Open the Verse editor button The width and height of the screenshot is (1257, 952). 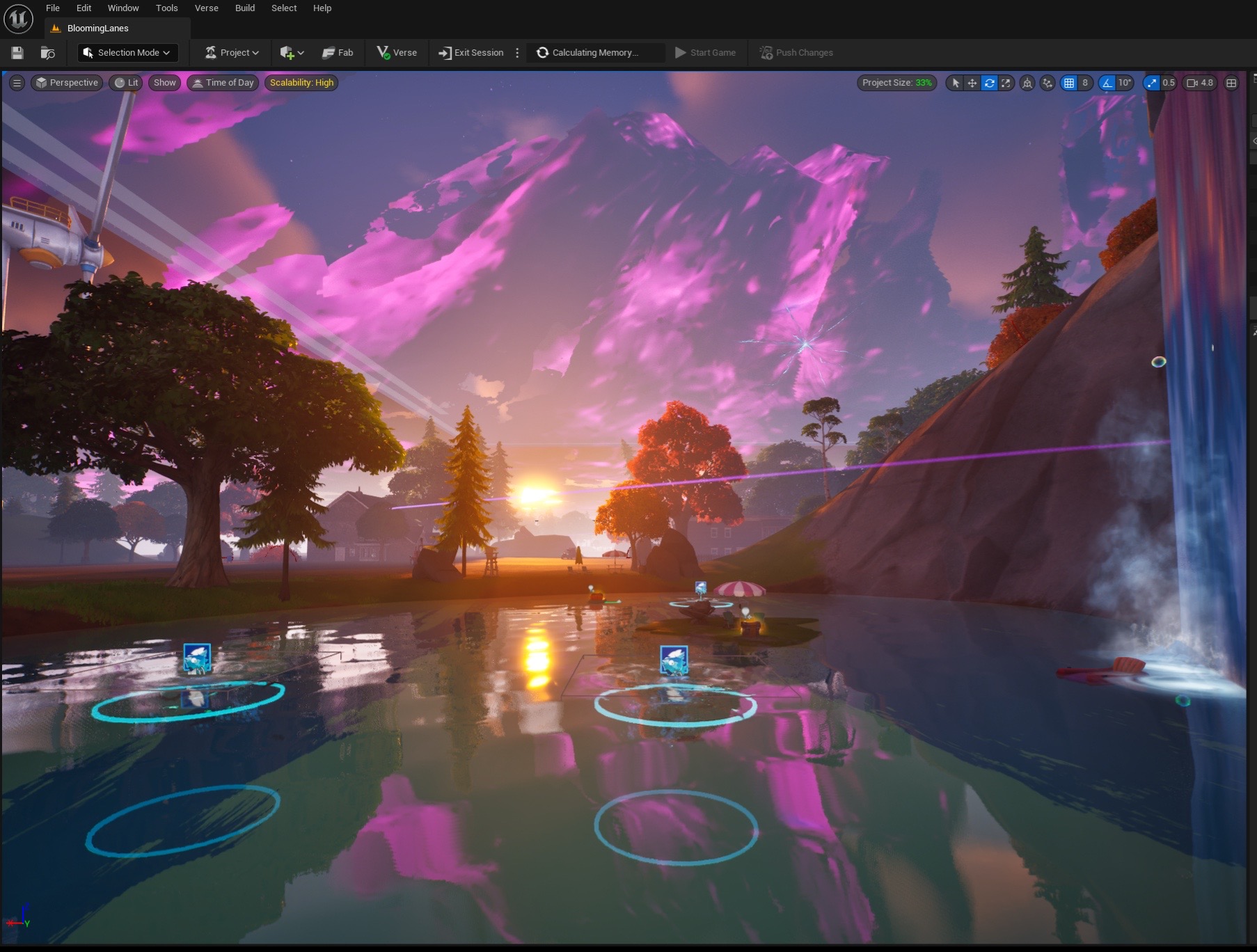(397, 53)
